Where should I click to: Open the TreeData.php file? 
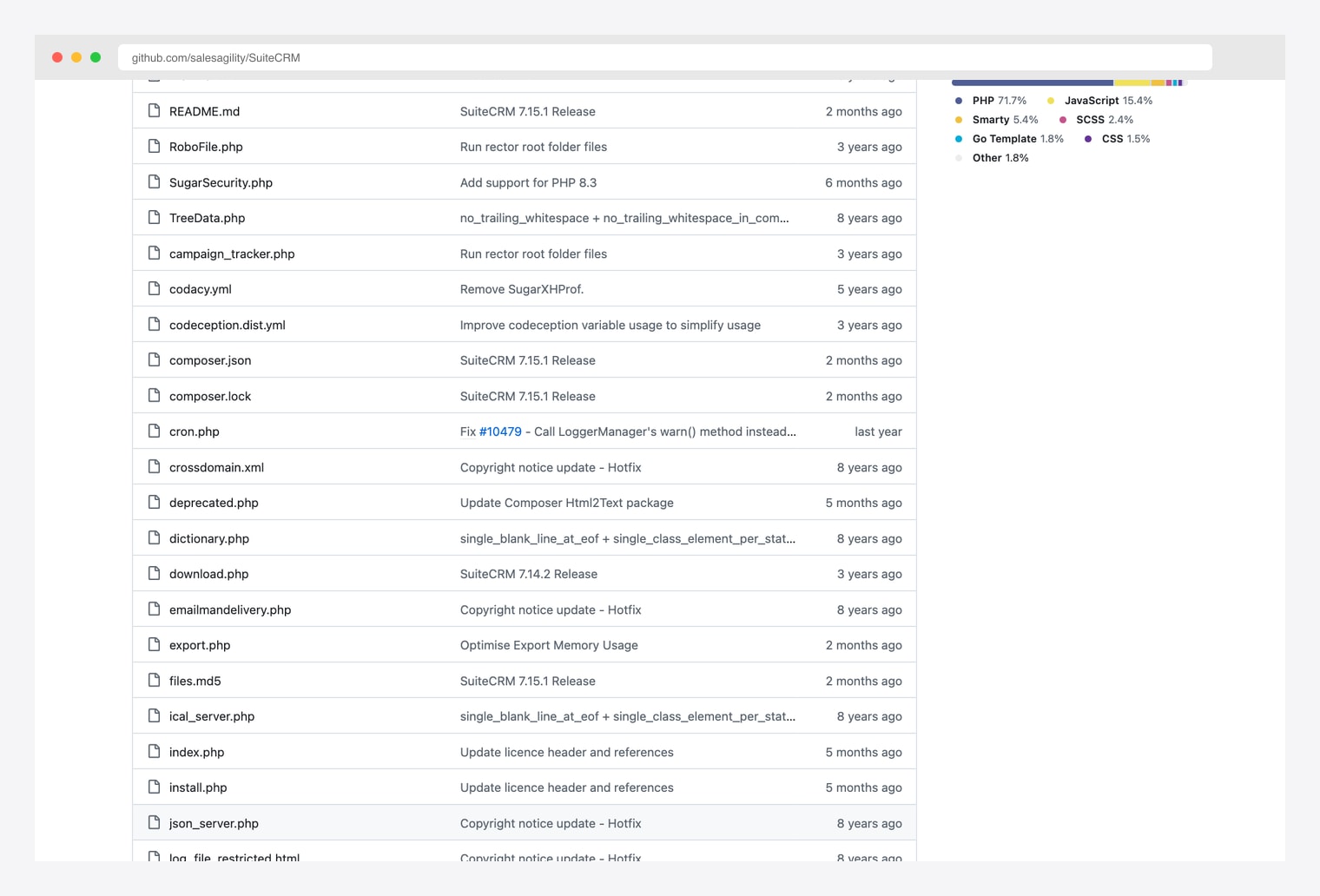pos(207,218)
